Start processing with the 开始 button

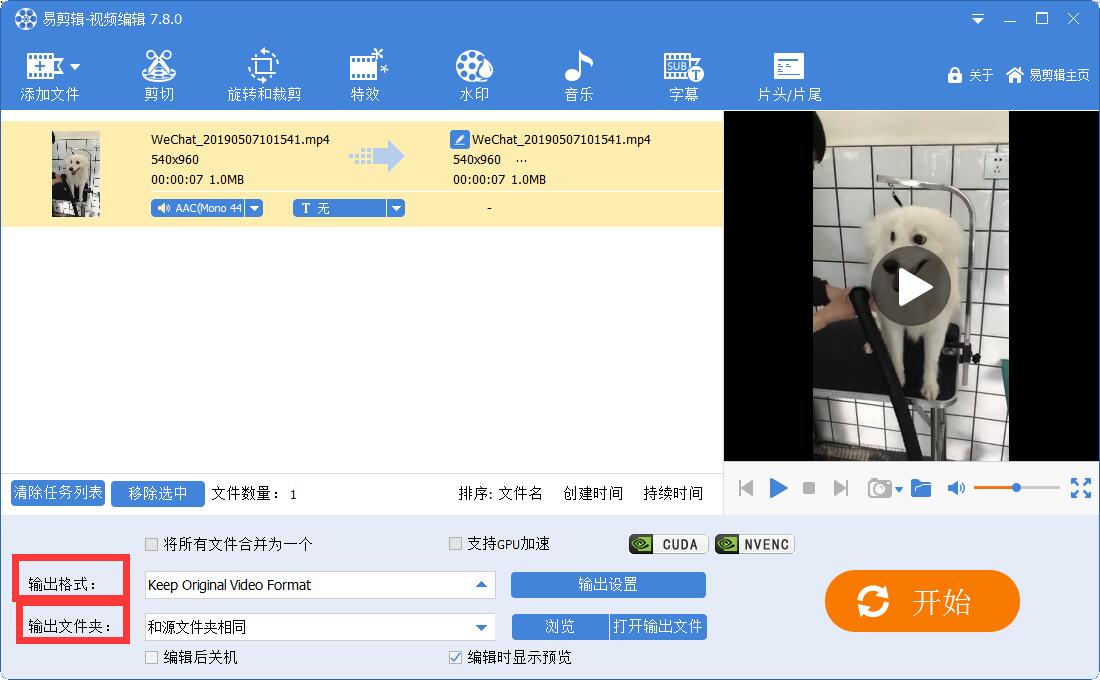(922, 601)
